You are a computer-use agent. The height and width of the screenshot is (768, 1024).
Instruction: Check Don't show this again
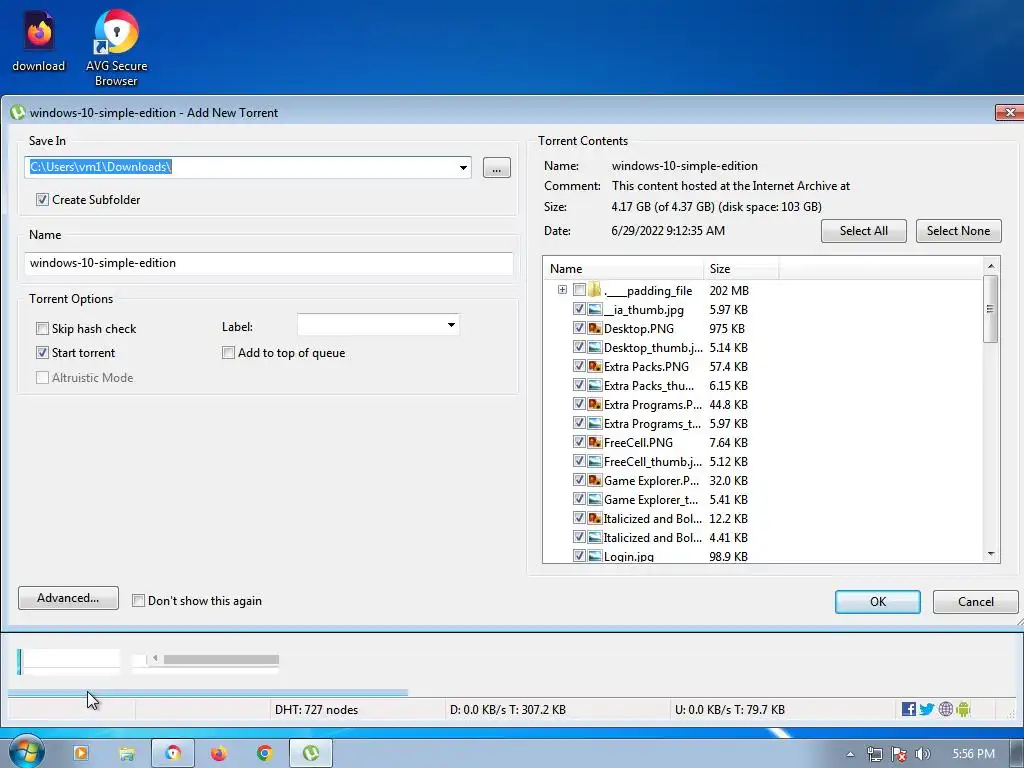pos(138,600)
